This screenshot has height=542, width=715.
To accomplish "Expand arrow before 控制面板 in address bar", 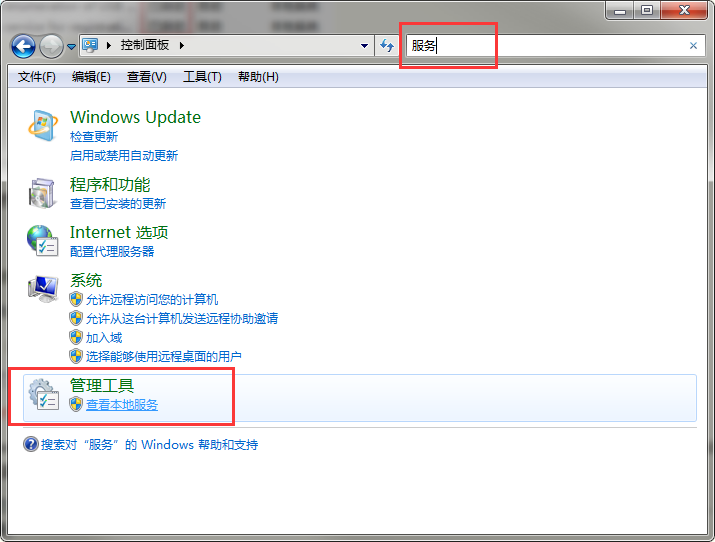I will 109,45.
